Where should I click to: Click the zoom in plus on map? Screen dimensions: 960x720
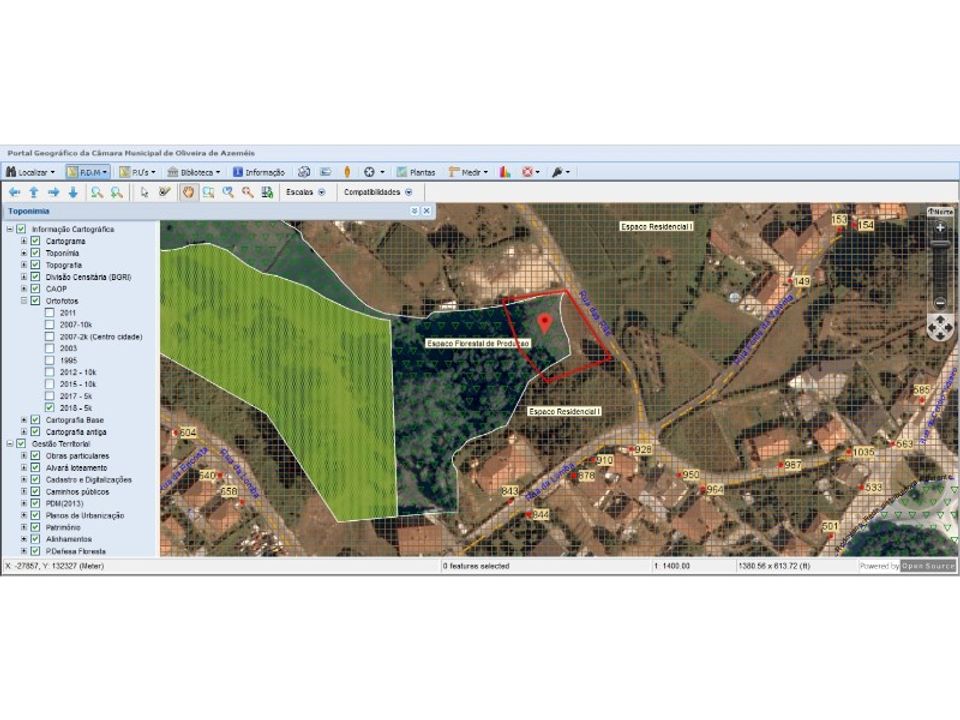pos(940,228)
